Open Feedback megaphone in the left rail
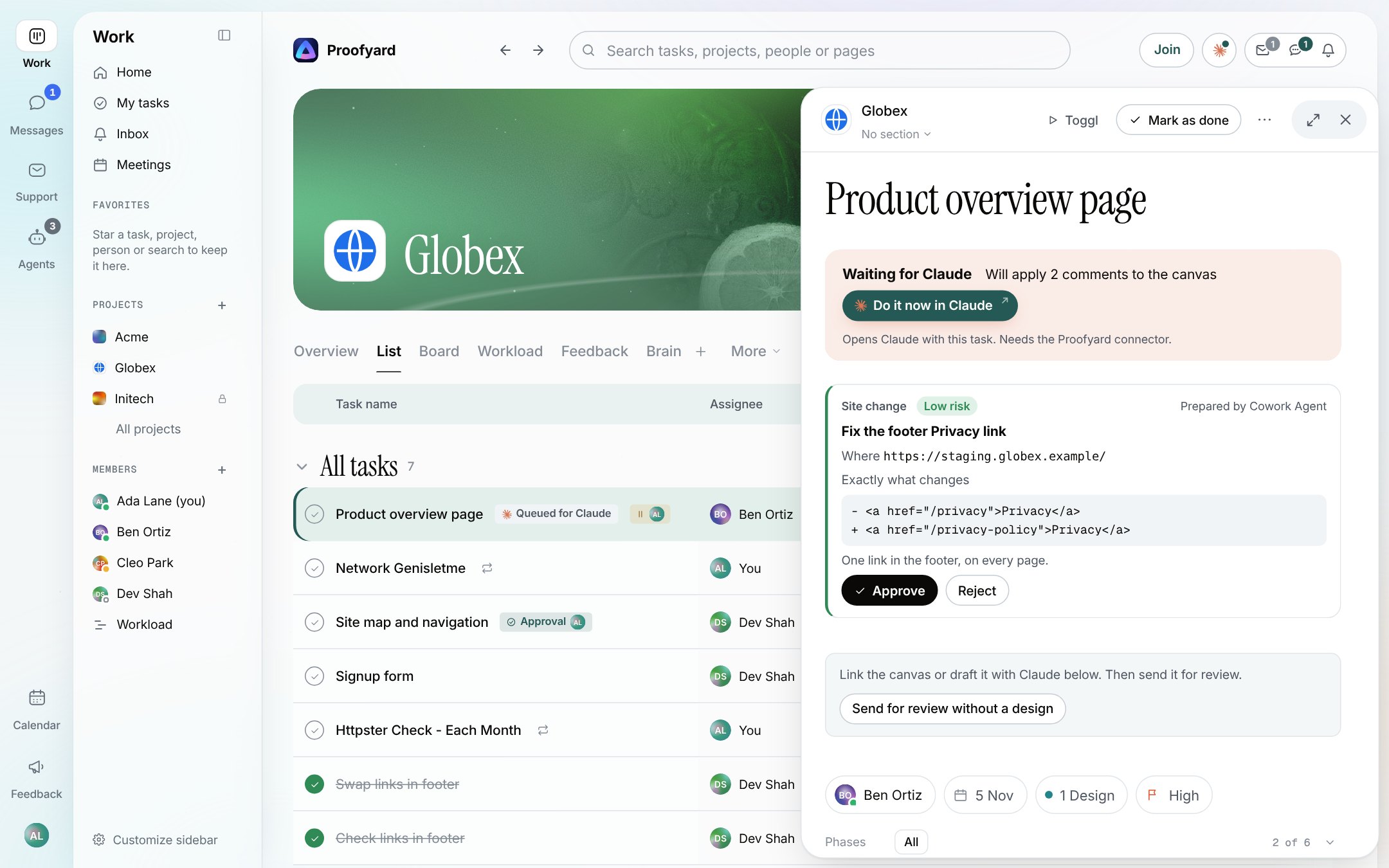 tap(37, 779)
